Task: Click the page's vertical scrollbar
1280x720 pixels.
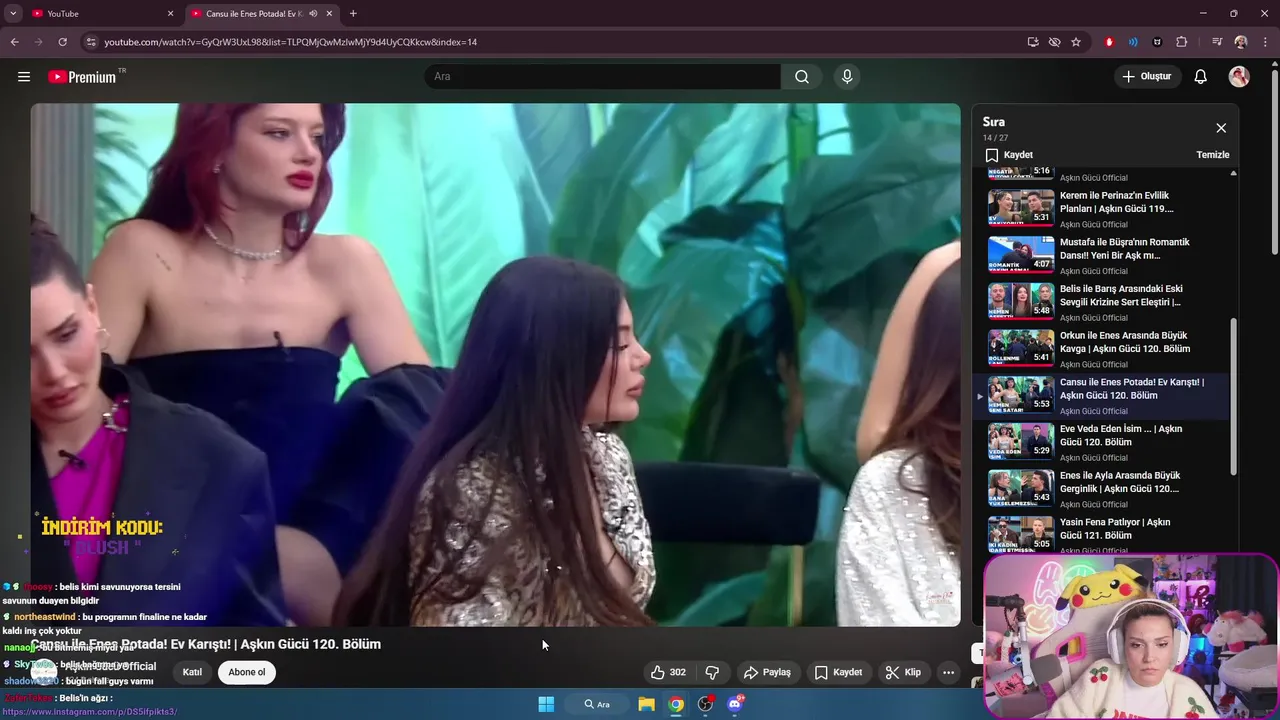Action: click(x=1274, y=160)
